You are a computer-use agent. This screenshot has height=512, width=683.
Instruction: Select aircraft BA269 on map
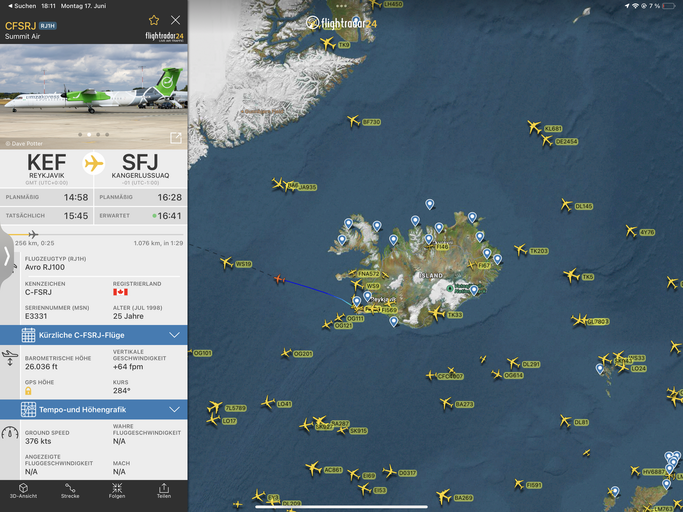[443, 496]
